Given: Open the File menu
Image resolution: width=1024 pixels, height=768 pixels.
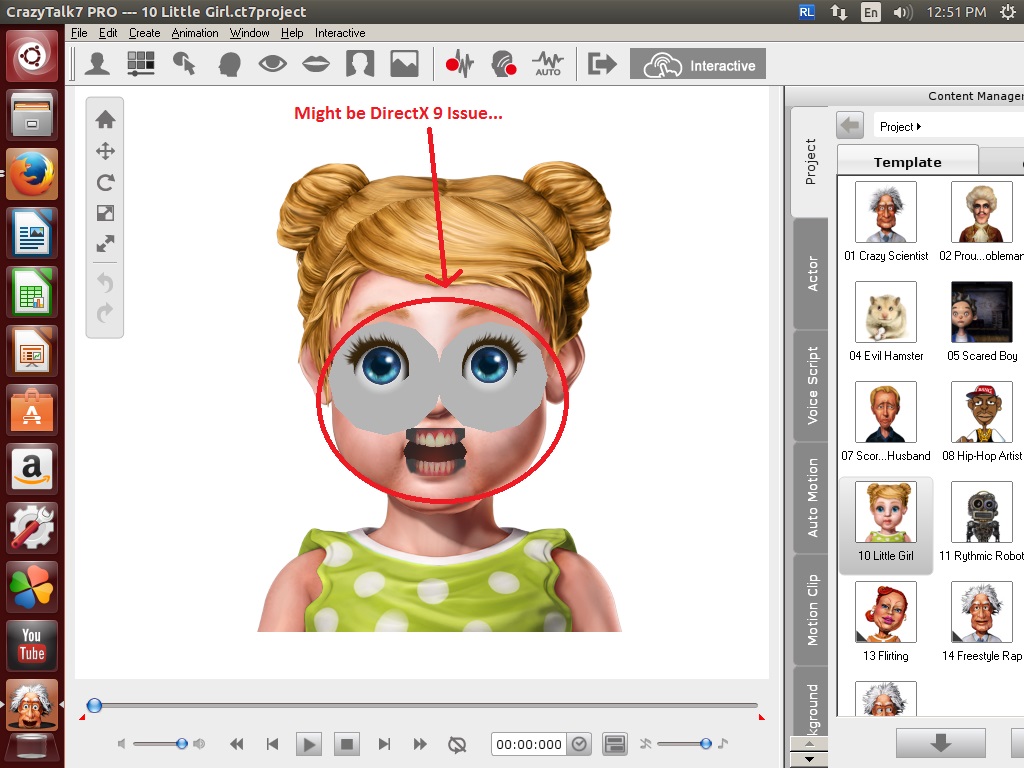Looking at the screenshot, I should coord(79,33).
